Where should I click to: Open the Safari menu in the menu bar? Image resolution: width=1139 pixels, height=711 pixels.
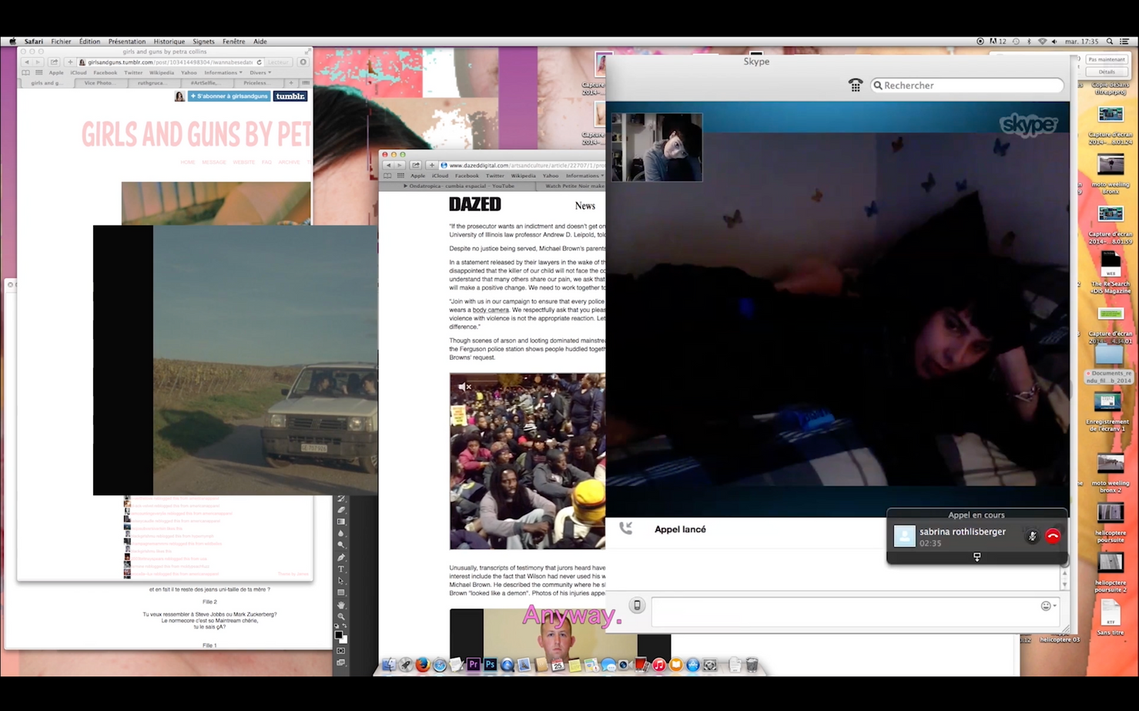pos(33,41)
